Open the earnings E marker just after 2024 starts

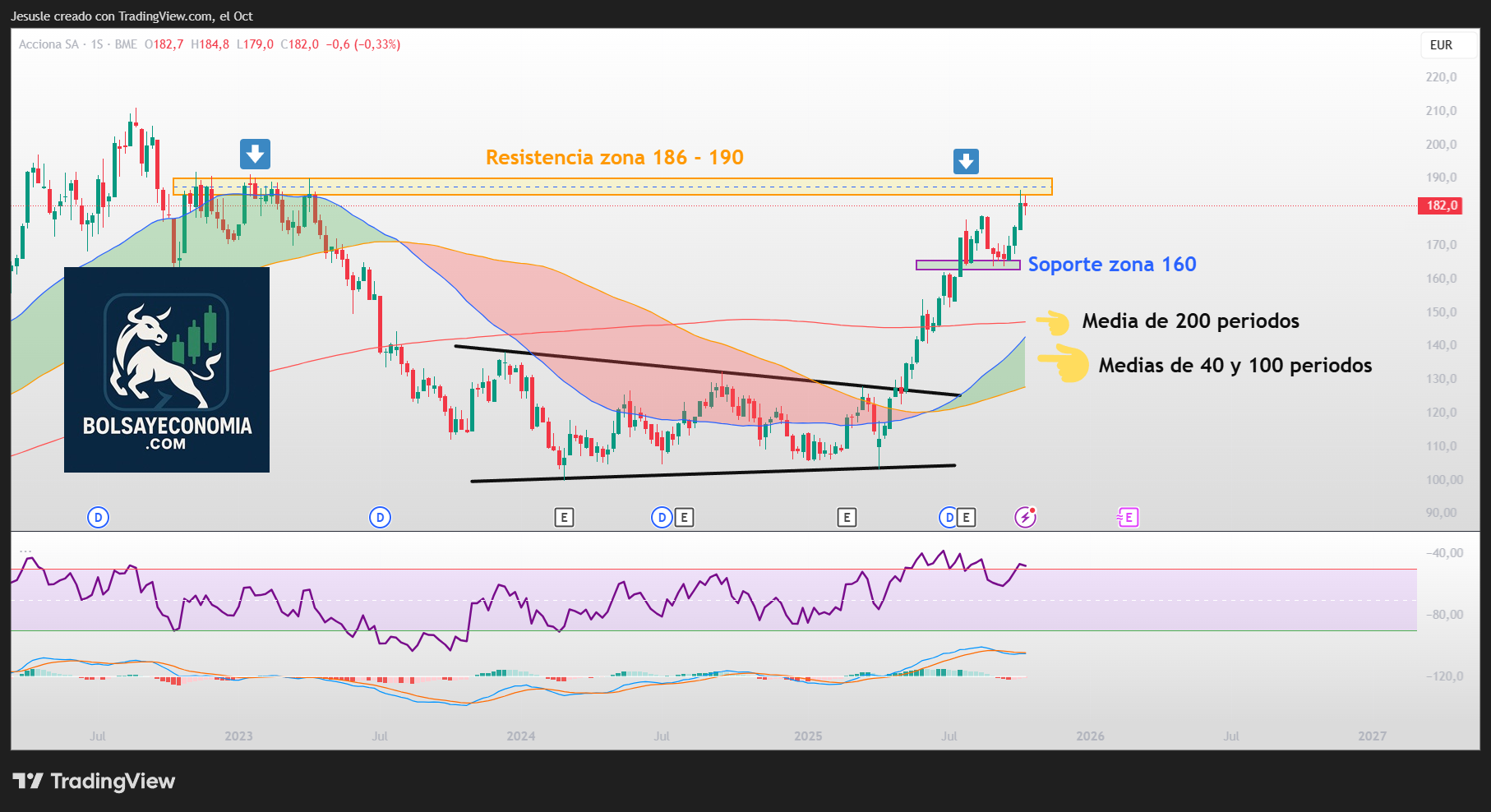[x=564, y=517]
